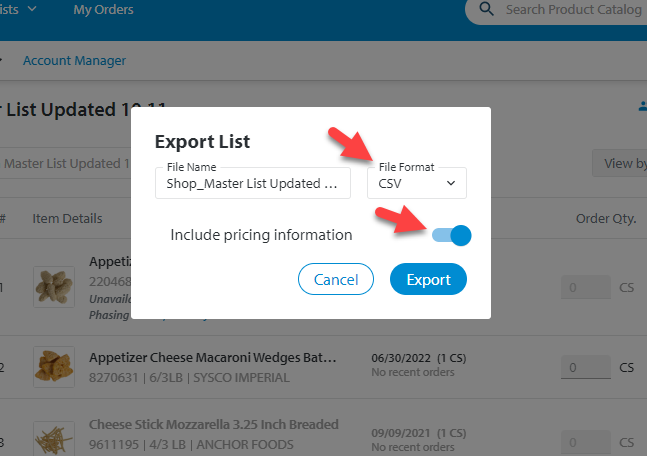
Task: Click the File Name input field
Action: (x=253, y=183)
